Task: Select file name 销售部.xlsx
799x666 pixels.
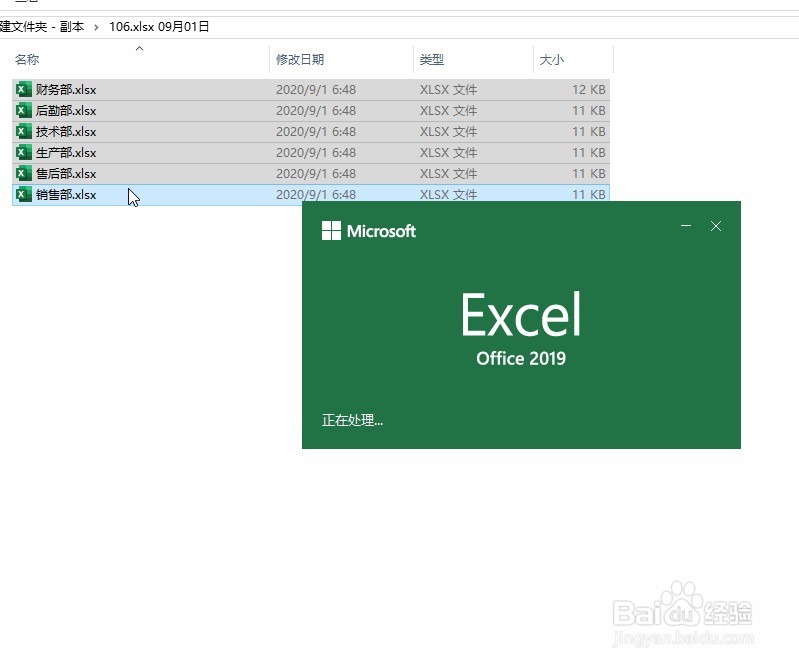Action: 66,194
